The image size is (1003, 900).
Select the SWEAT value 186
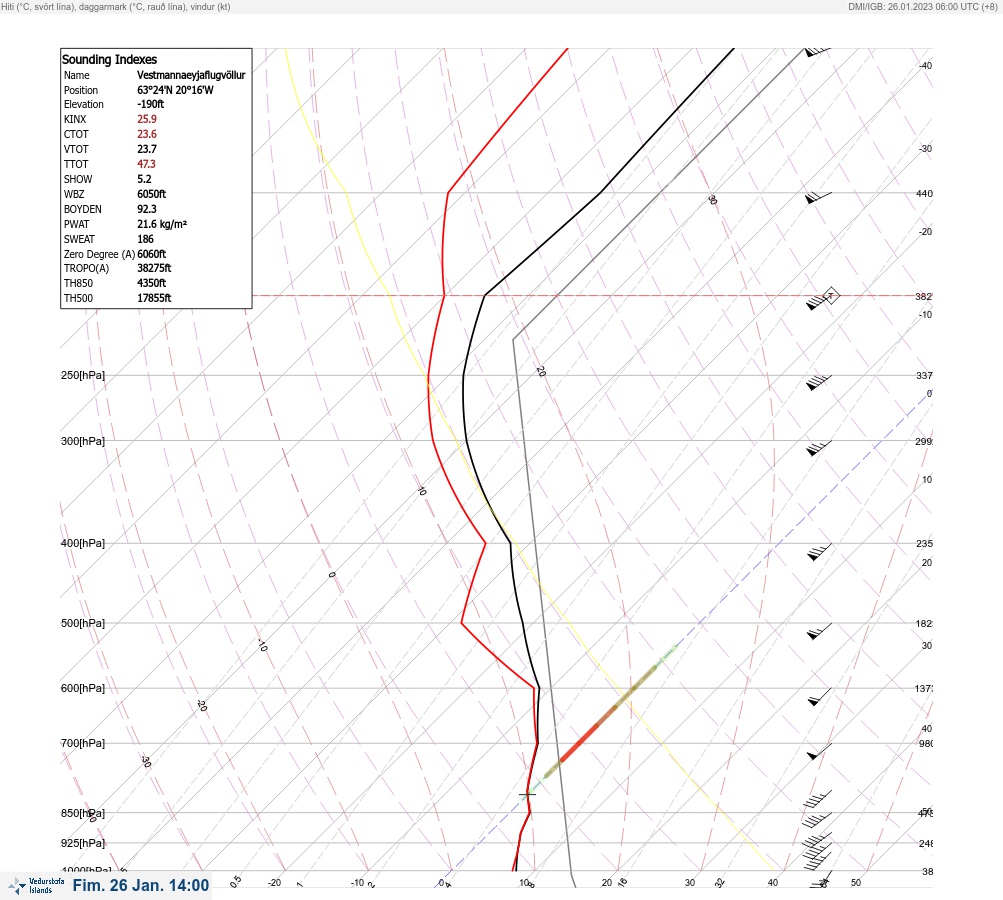click(145, 239)
